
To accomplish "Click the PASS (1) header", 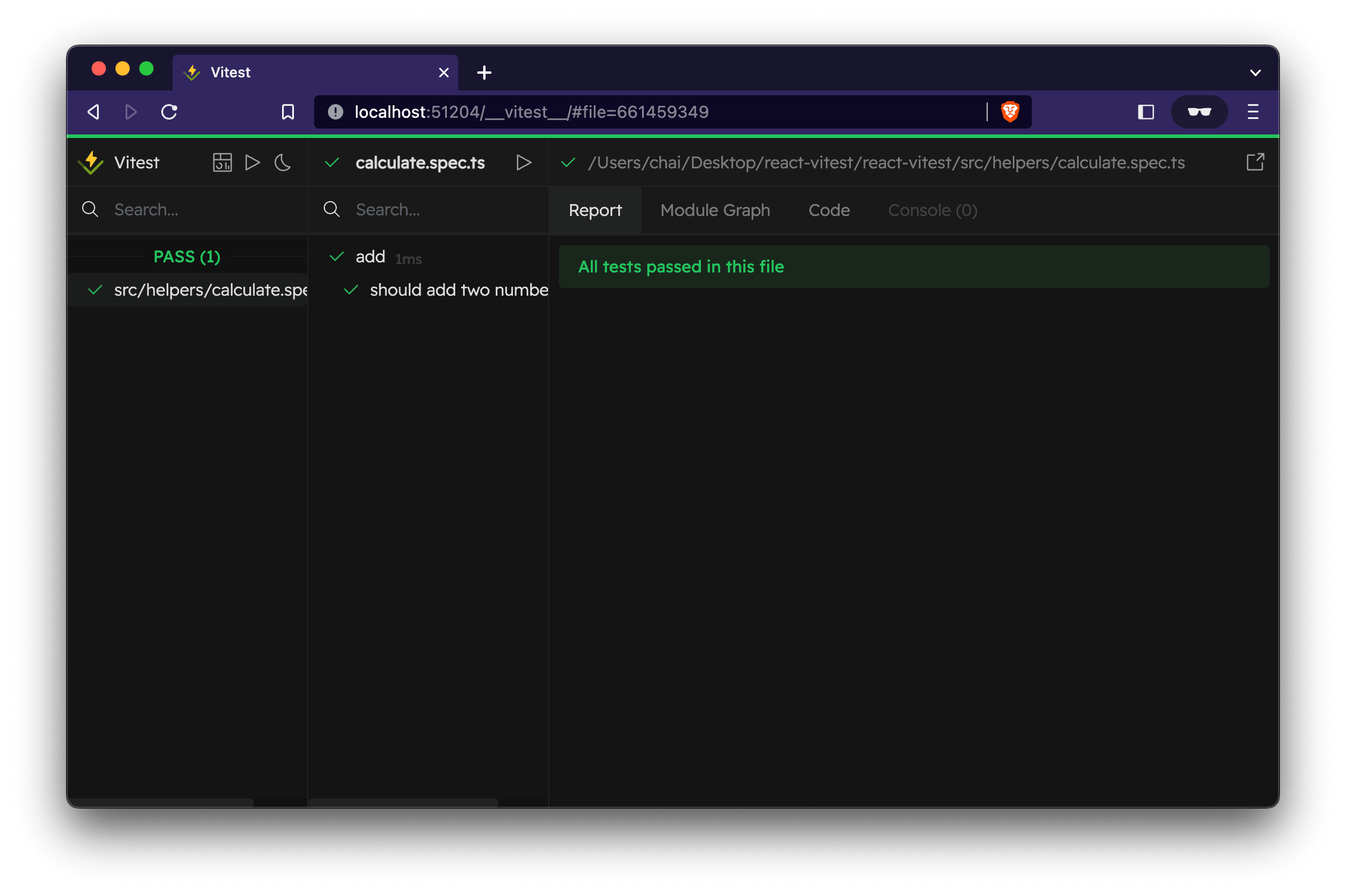I will pyautogui.click(x=187, y=256).
